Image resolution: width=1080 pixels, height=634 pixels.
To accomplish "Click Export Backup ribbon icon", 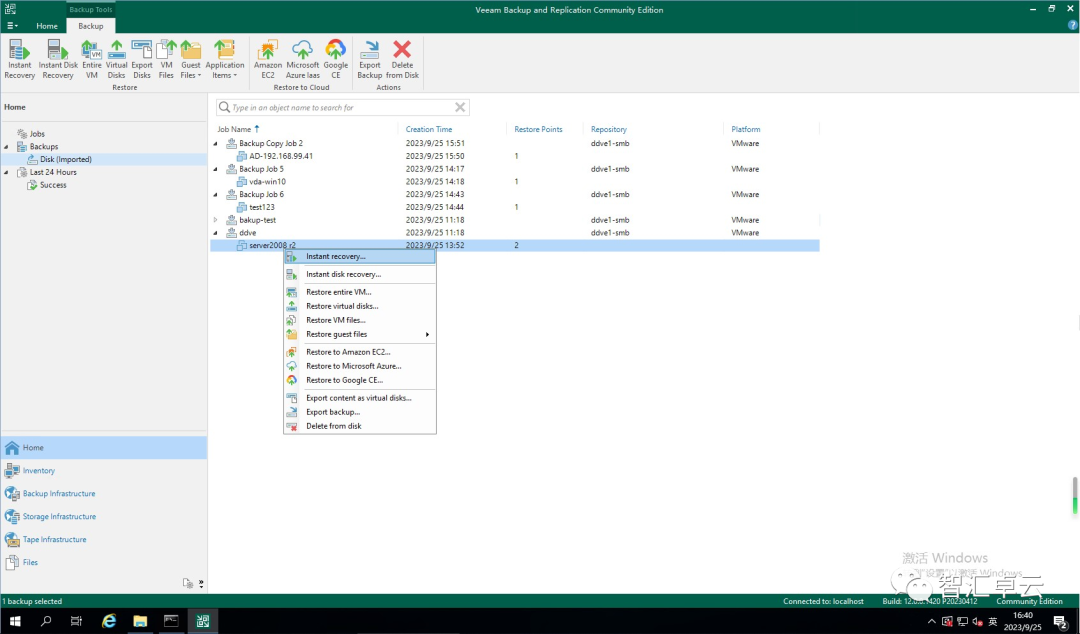I will [x=369, y=59].
